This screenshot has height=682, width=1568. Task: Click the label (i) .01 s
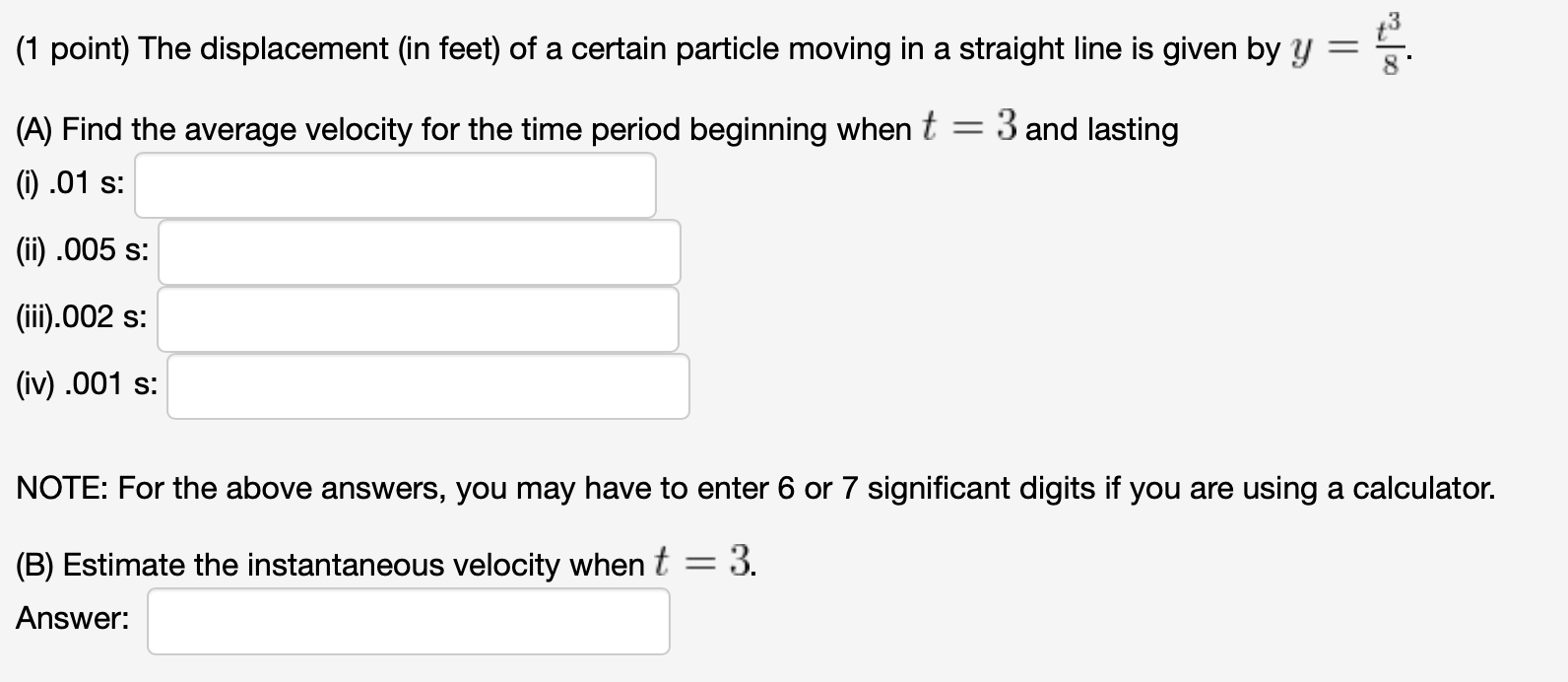point(67,182)
